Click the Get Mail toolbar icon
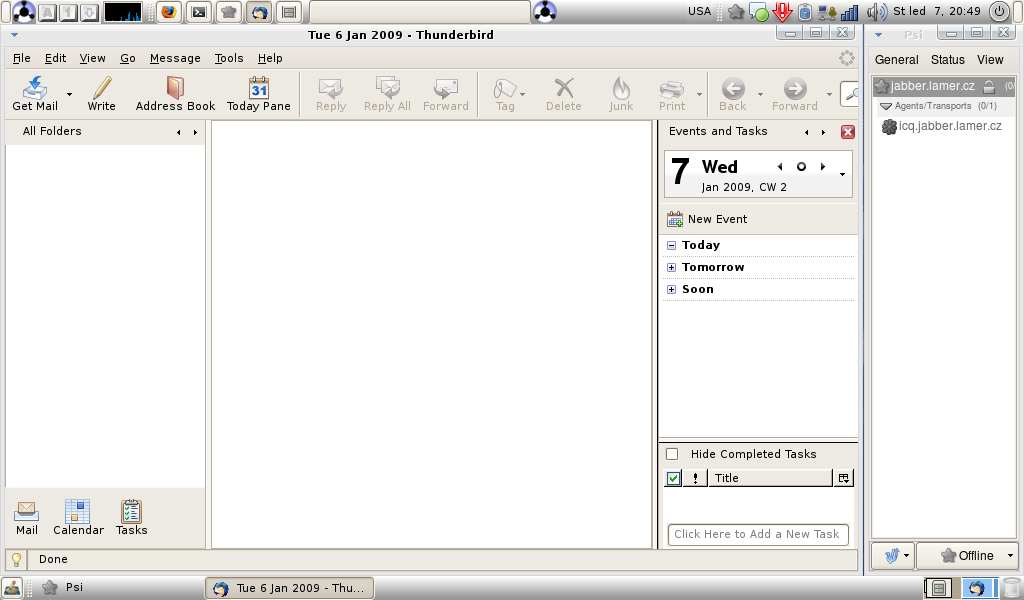 click(x=35, y=88)
